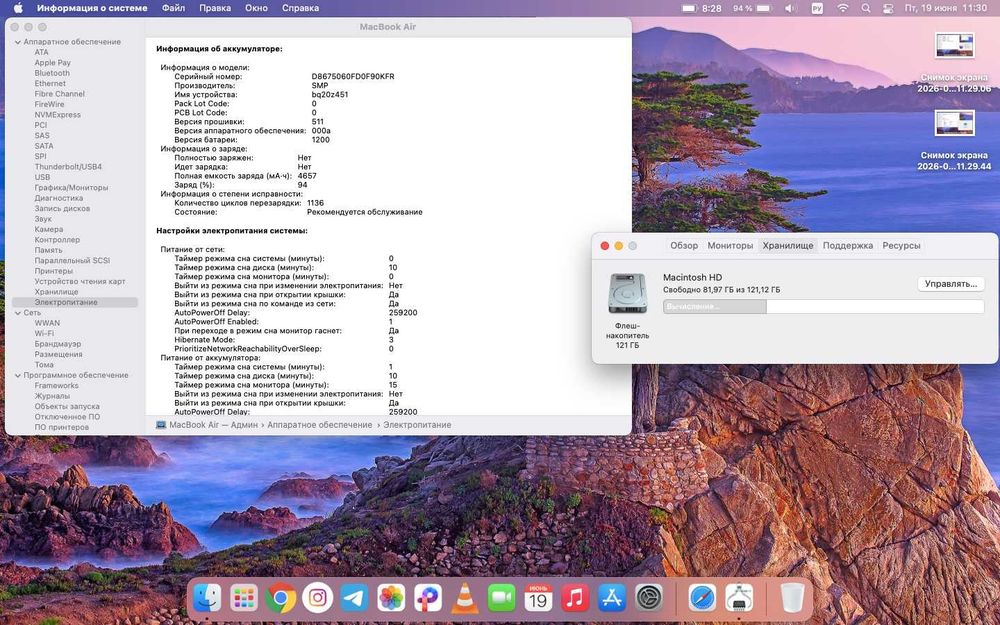Click the date and time in menu bar
Image resolution: width=1000 pixels, height=625 pixels.
[x=945, y=8]
